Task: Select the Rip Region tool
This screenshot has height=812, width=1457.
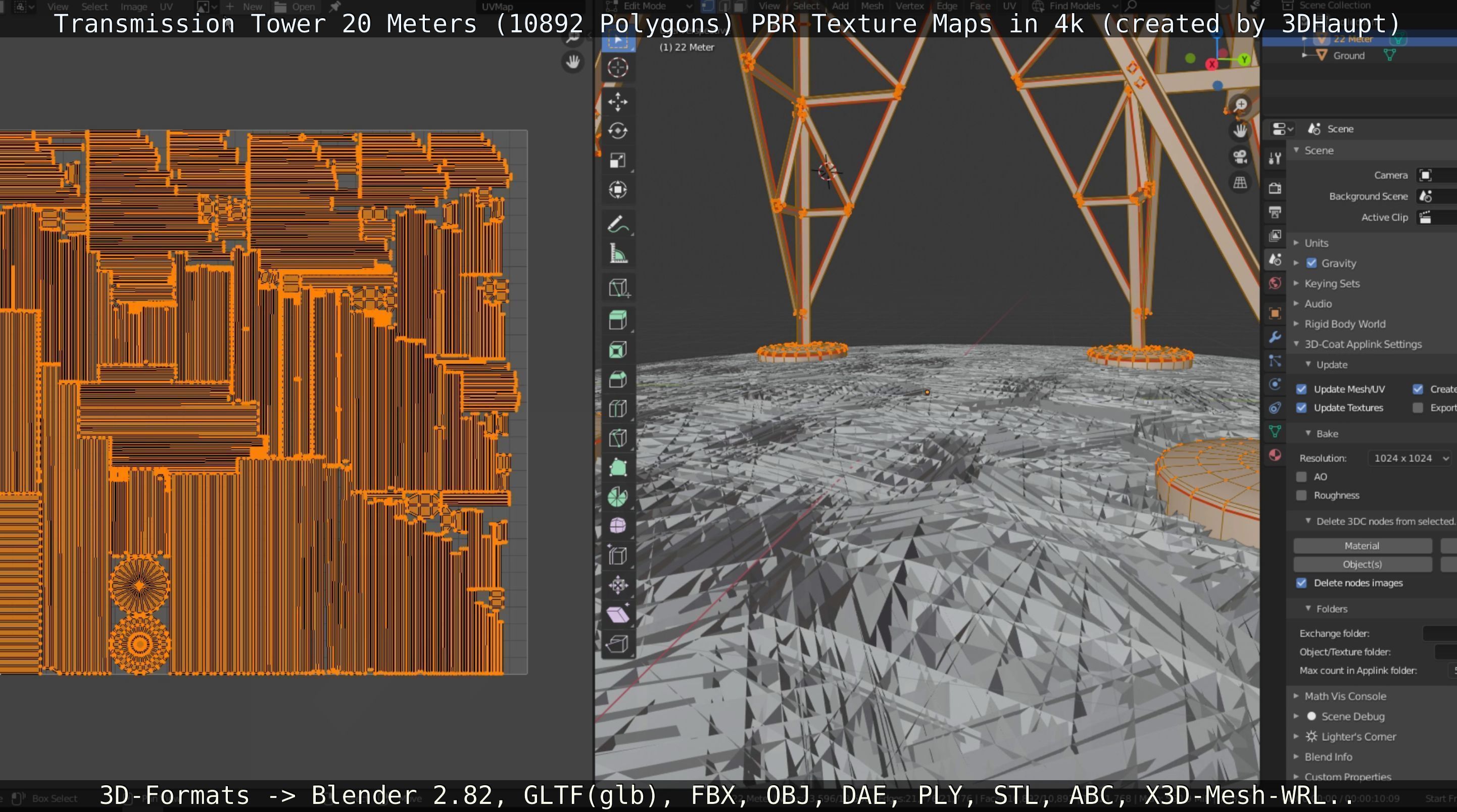Action: tap(618, 644)
